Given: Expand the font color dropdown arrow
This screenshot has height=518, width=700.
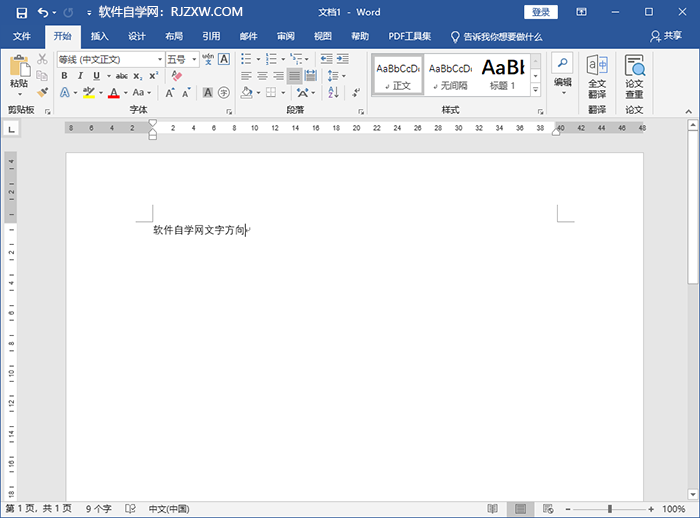Looking at the screenshot, I should pyautogui.click(x=125, y=93).
